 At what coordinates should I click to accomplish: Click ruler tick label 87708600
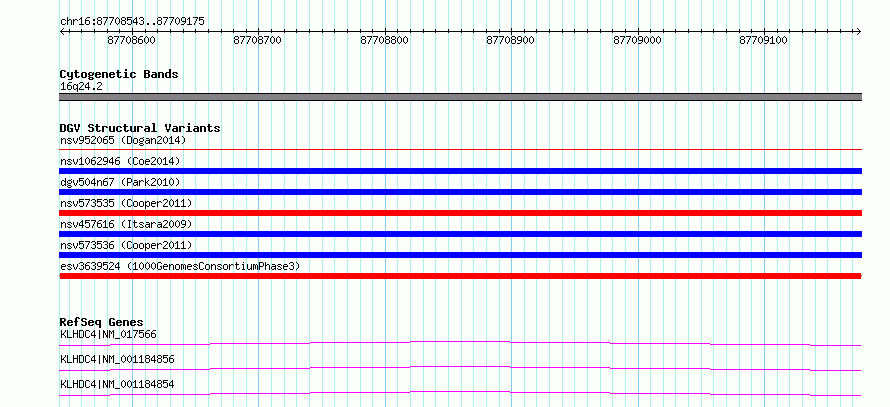[131, 40]
